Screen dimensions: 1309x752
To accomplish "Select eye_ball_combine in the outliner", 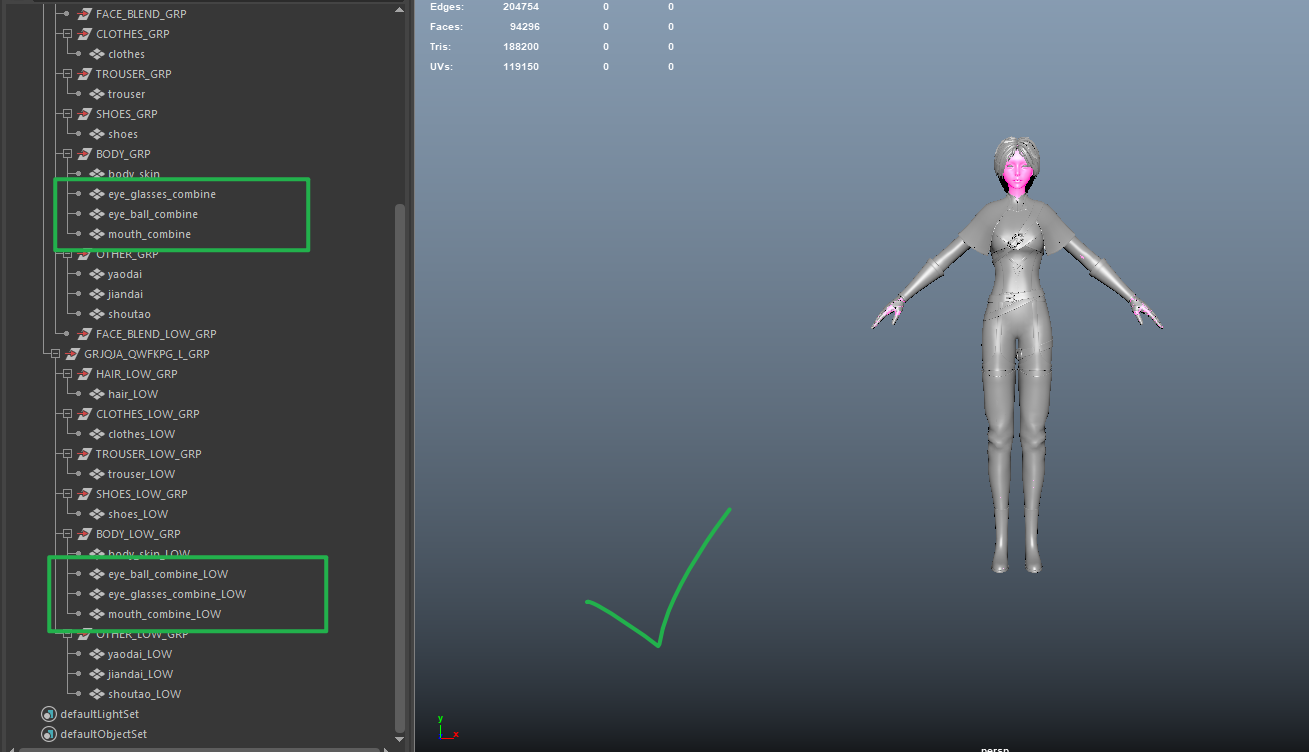I will pos(152,214).
